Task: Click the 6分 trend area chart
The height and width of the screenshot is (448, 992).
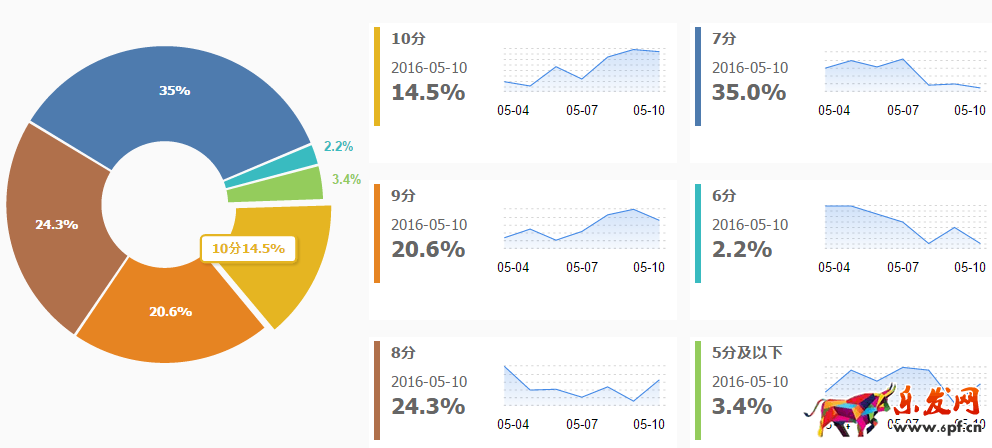Action: click(902, 226)
